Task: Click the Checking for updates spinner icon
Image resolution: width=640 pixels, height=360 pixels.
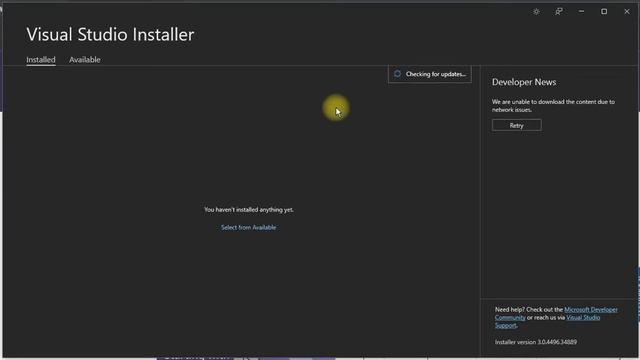Action: pos(397,74)
